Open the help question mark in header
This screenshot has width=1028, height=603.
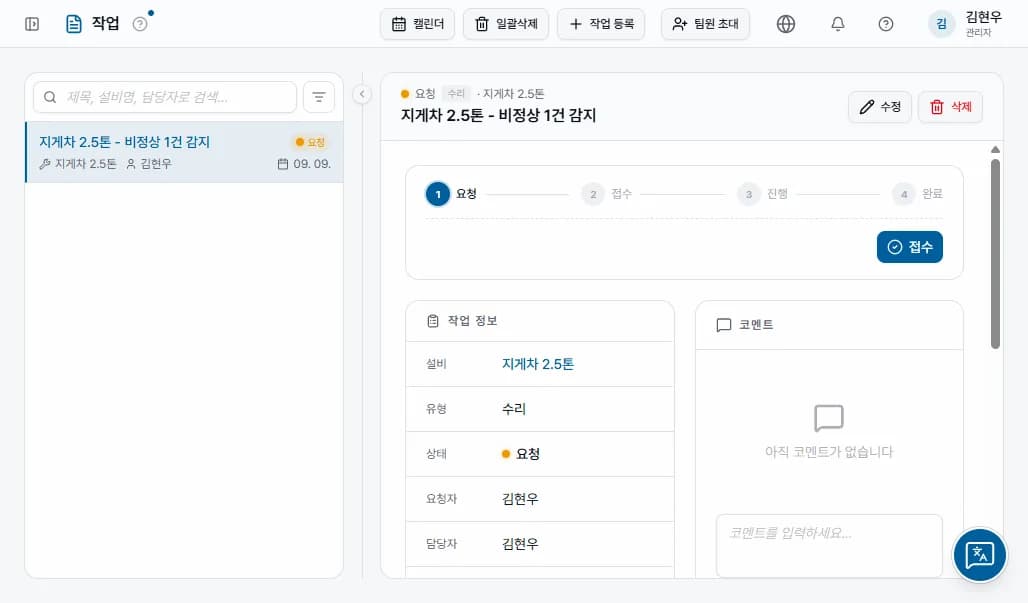pos(886,24)
